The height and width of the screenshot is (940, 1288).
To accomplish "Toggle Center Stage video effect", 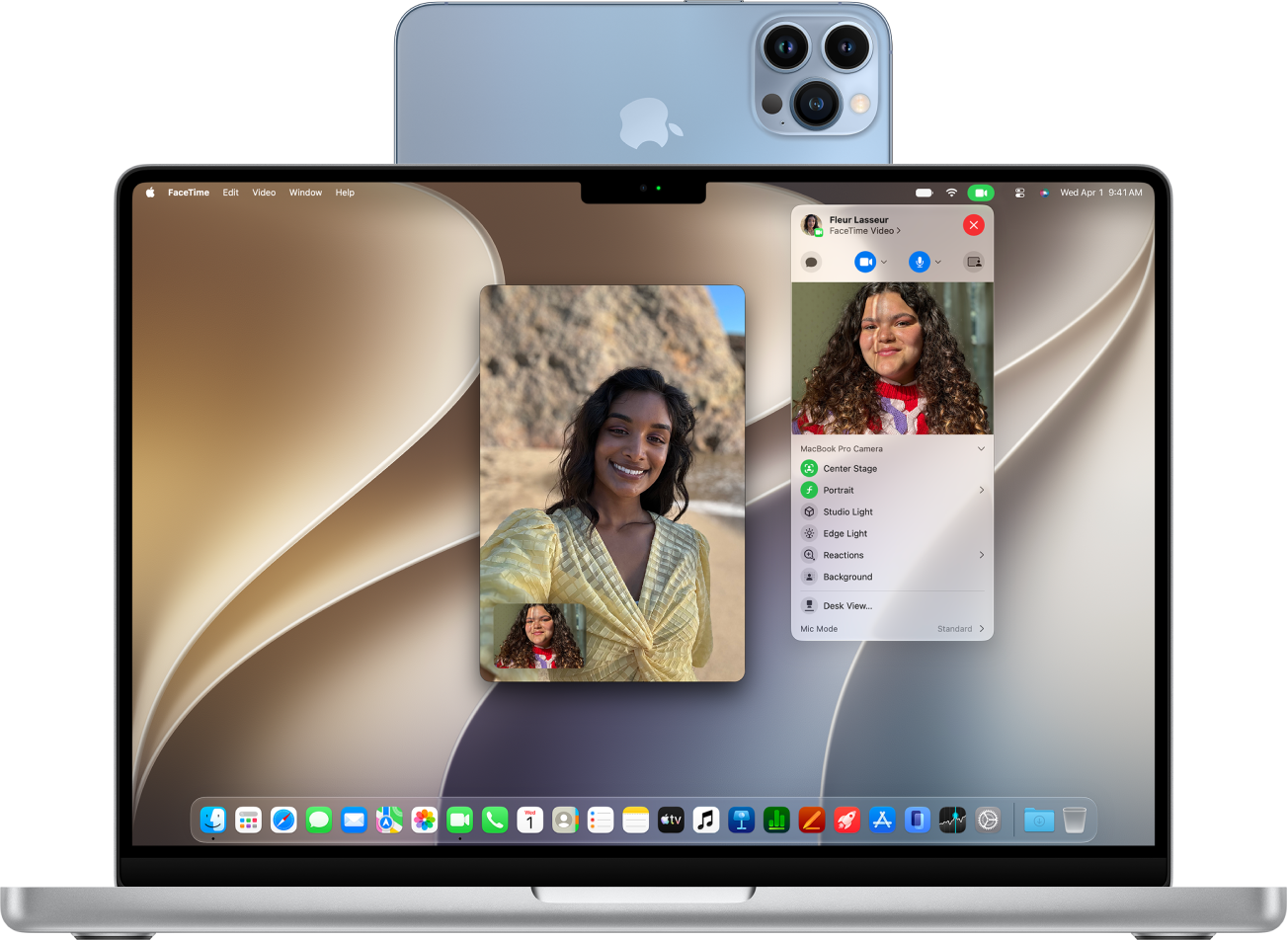I will pos(809,468).
